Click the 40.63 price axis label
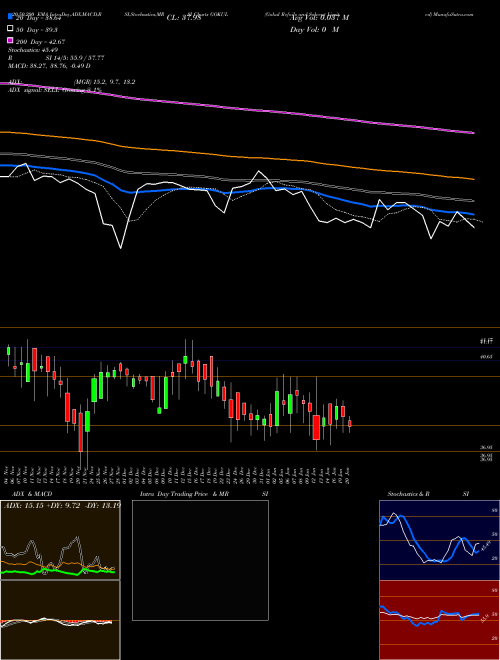500x660 pixels. (487, 357)
